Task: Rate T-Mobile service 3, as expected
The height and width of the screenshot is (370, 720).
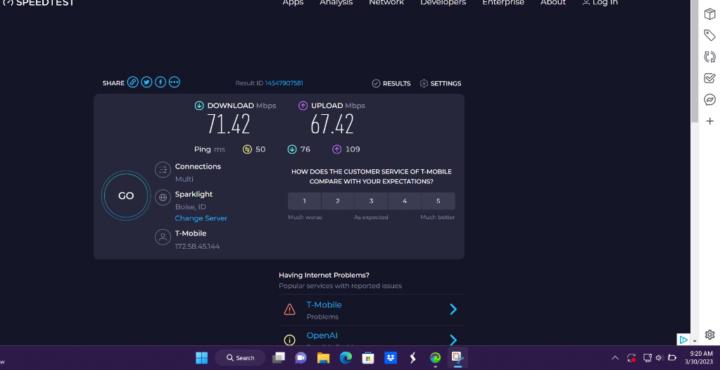Action: [x=371, y=201]
